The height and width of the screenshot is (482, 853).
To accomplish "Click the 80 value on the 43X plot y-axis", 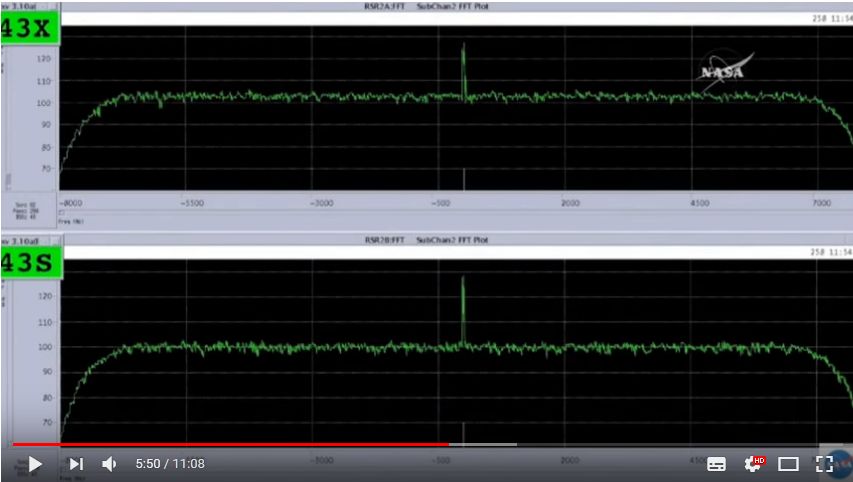I will [x=46, y=147].
